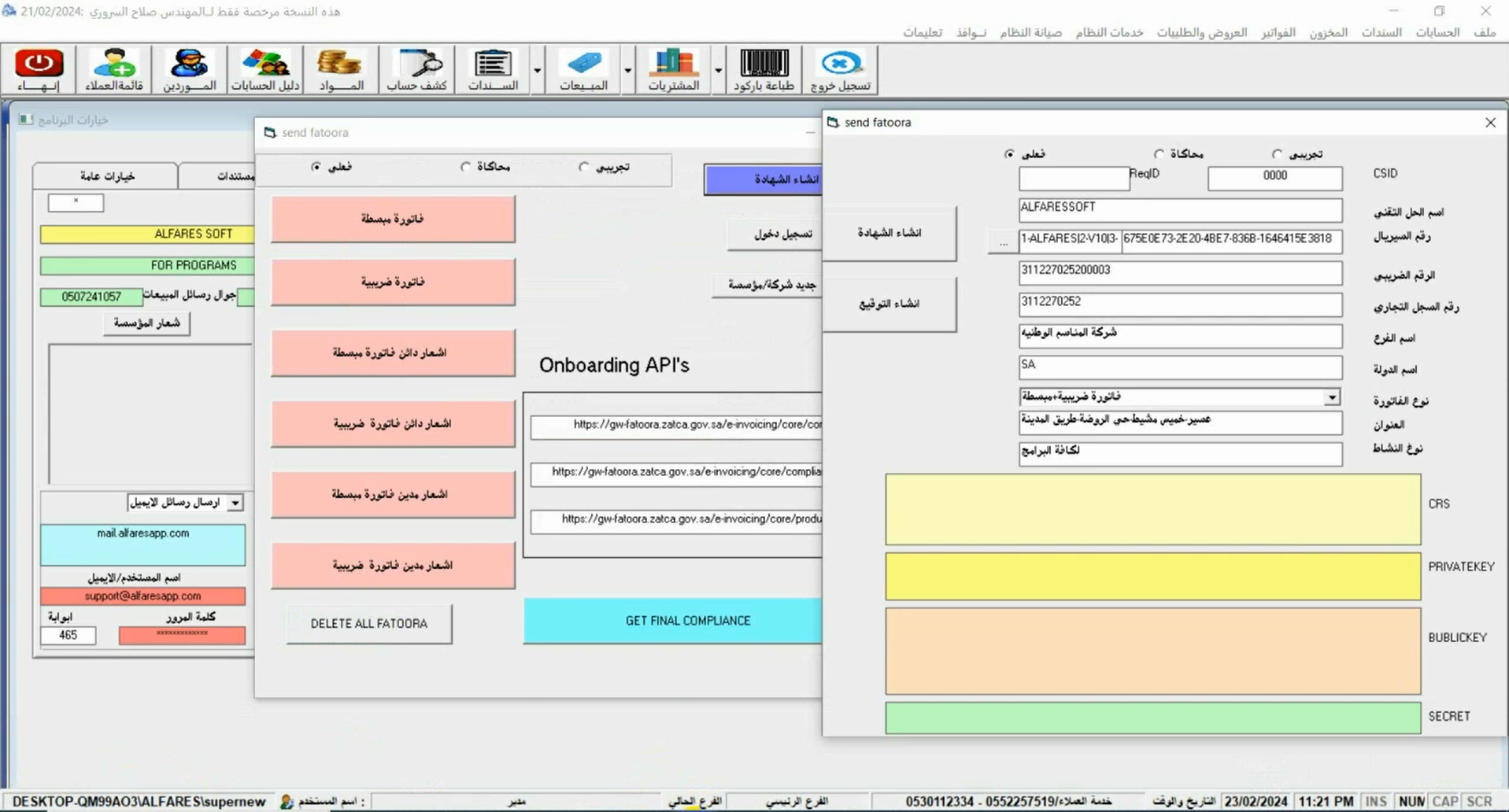The width and height of the screenshot is (1509, 812).
Task: Click the tax number (الرقم الضريبي) input field
Action: 1179,272
